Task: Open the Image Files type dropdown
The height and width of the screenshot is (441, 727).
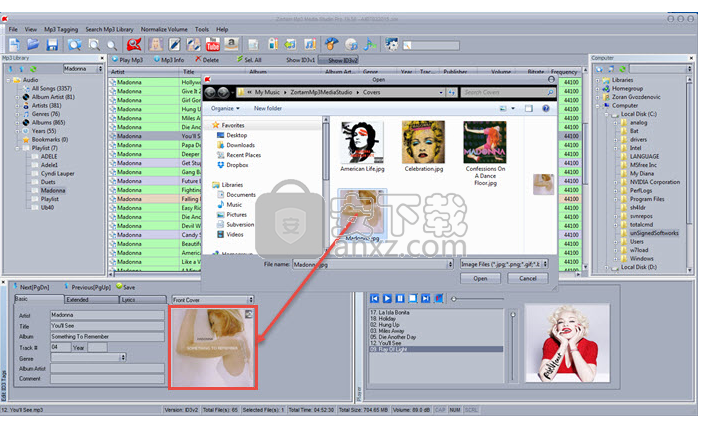Action: point(545,264)
